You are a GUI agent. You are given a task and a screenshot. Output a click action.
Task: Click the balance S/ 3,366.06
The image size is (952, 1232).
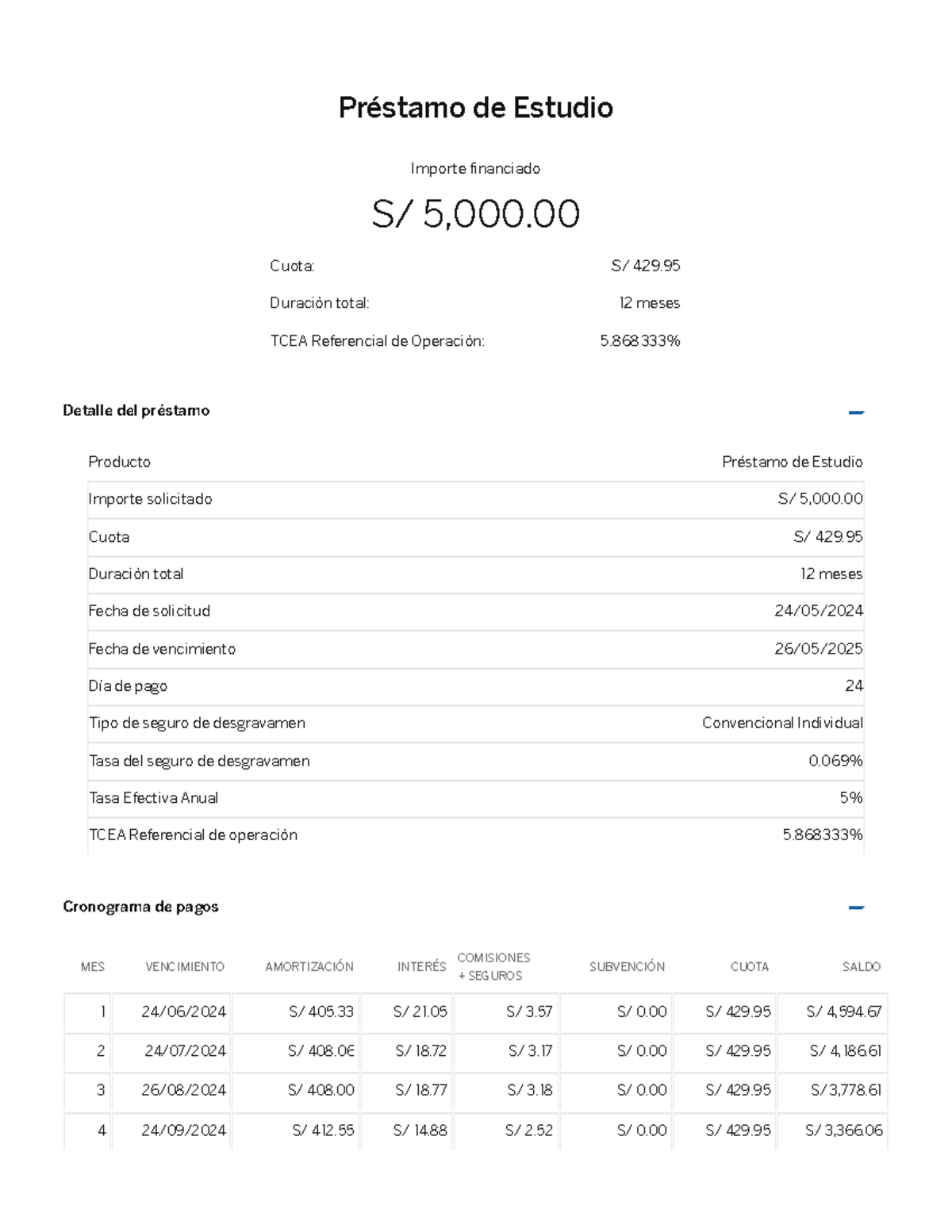click(x=844, y=1130)
